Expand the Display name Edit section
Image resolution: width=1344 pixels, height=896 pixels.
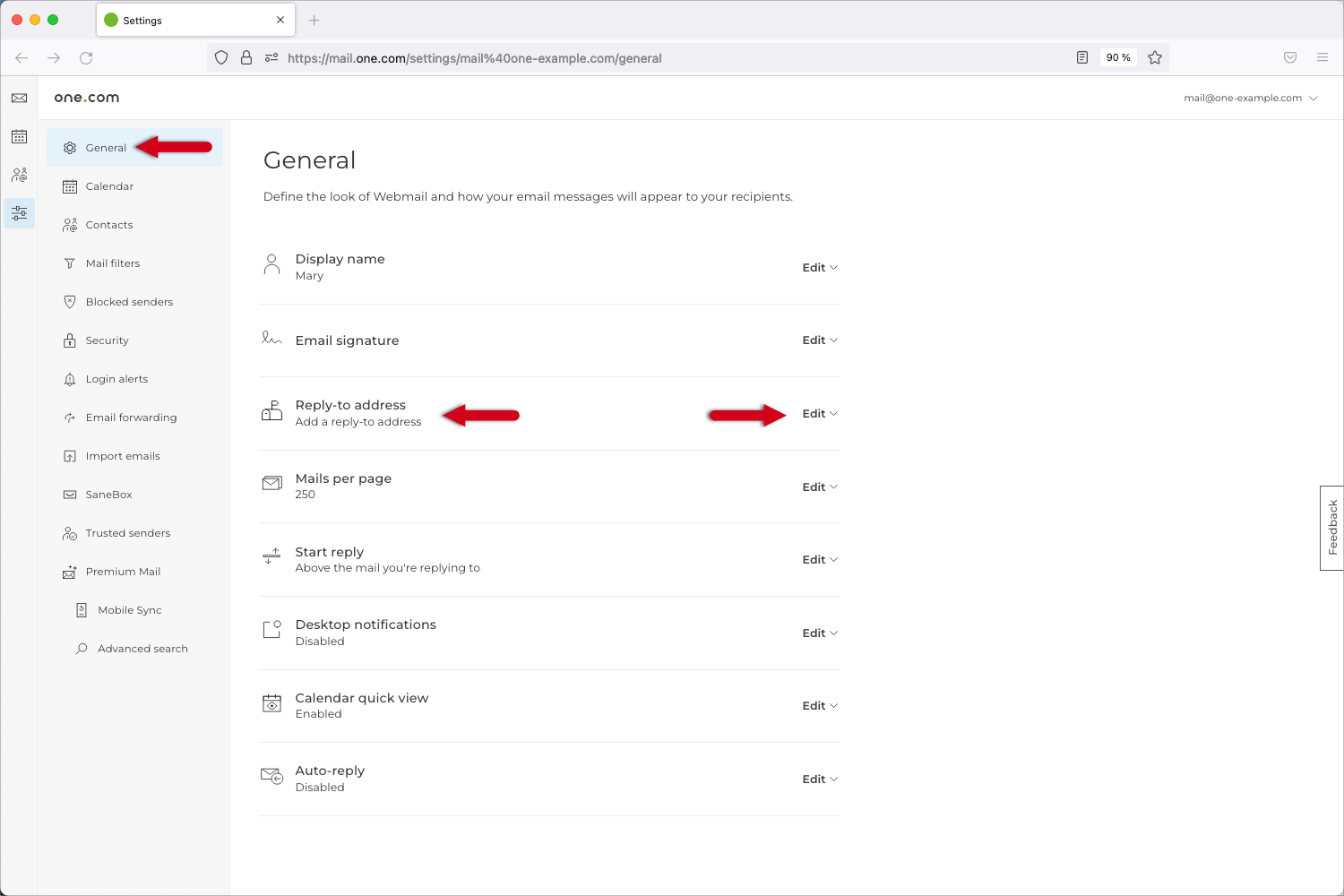point(819,268)
